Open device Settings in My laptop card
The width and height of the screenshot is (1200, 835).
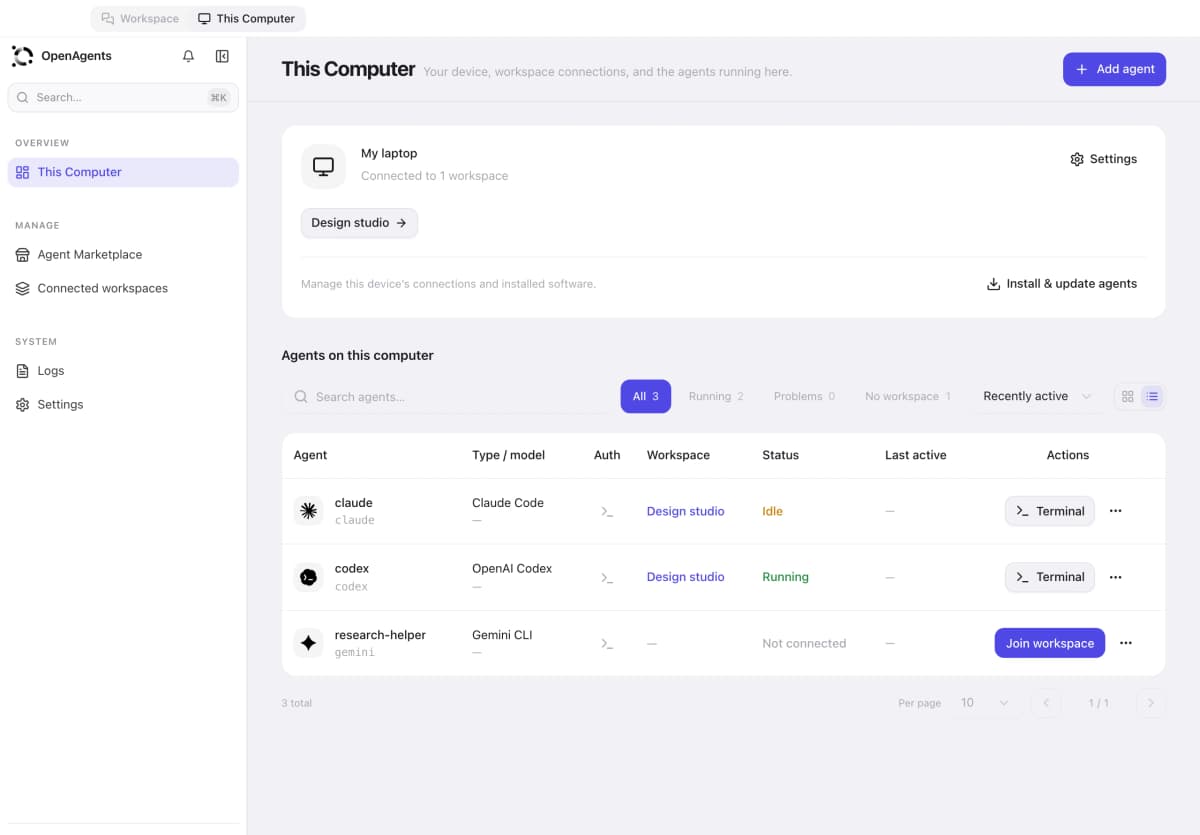(x=1103, y=159)
